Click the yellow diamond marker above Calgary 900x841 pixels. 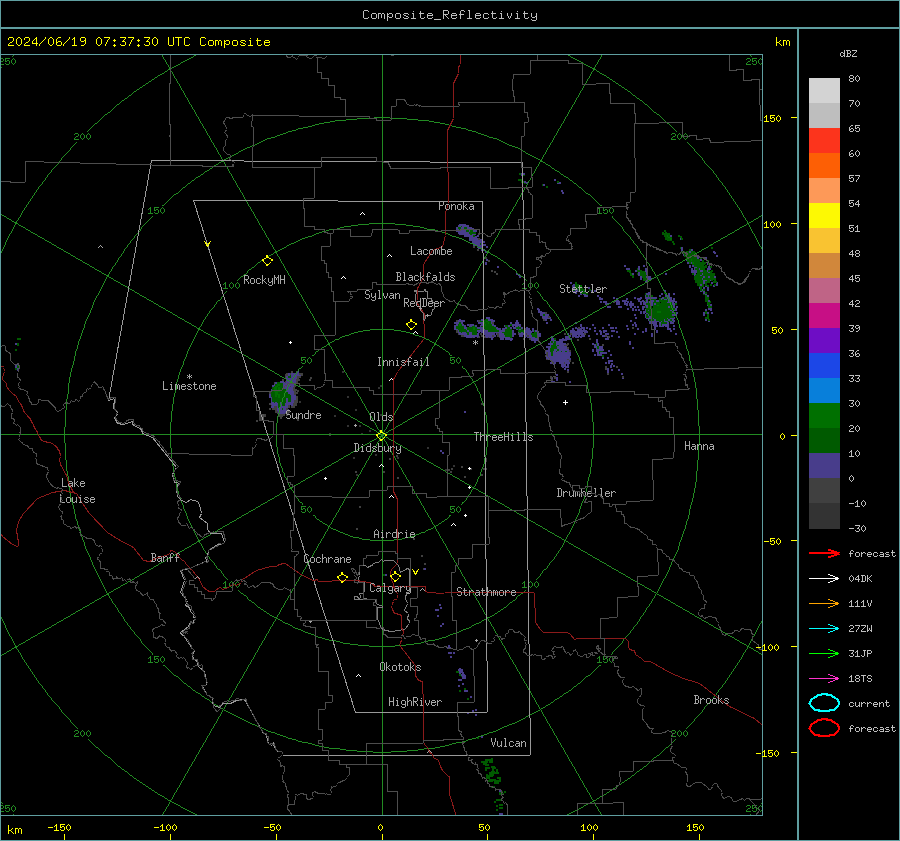395,576
